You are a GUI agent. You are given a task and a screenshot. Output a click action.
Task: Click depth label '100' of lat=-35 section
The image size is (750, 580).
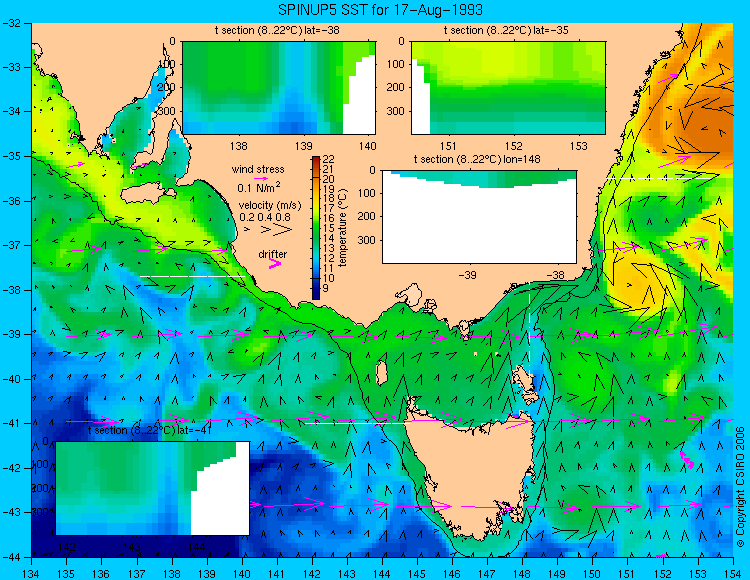397,64
